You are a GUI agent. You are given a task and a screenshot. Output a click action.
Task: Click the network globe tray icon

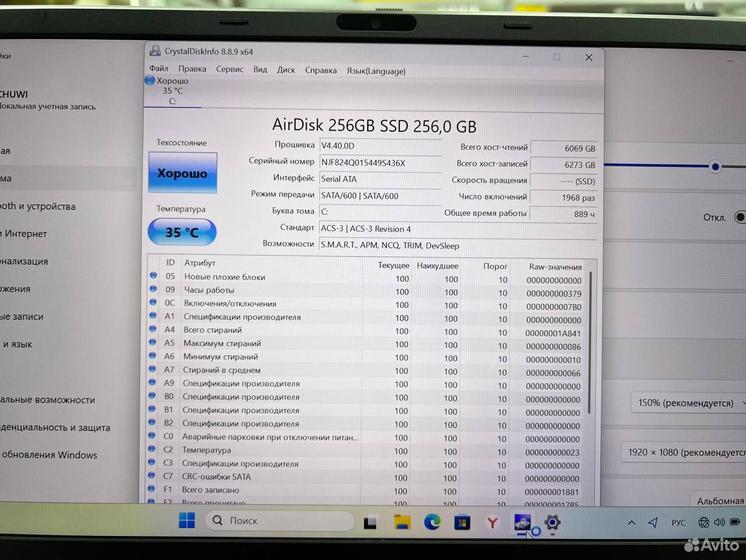(x=703, y=522)
